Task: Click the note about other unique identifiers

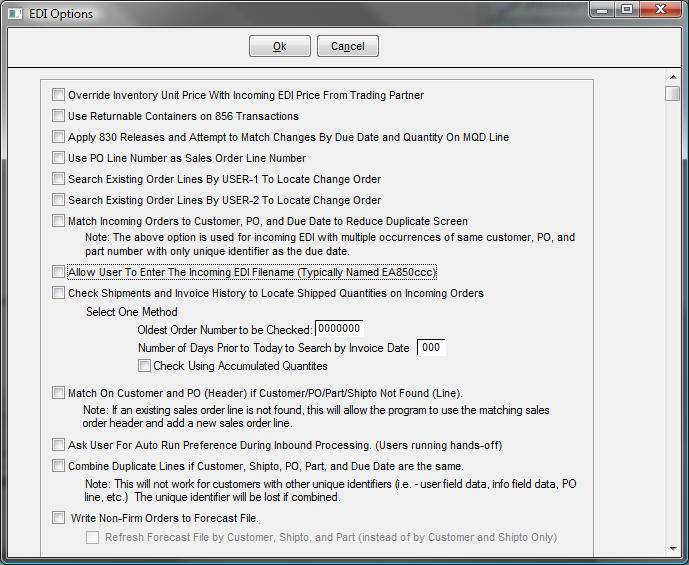Action: (x=330, y=490)
